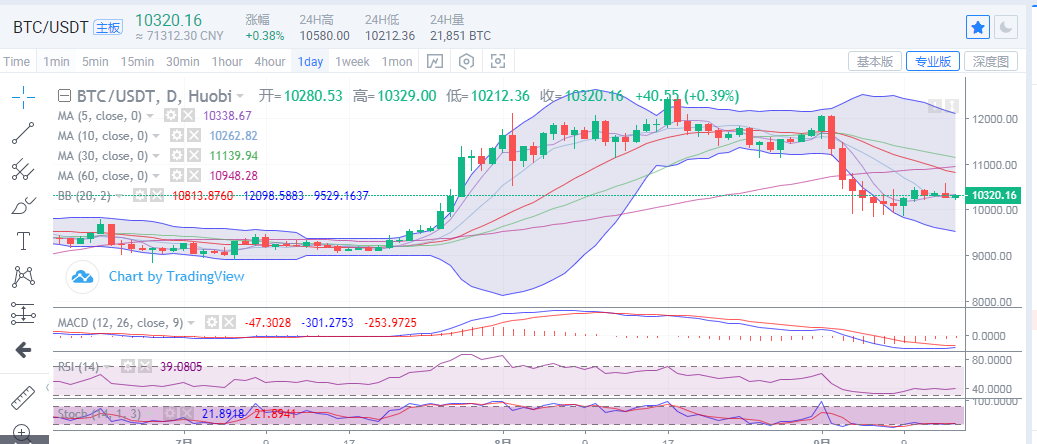Image resolution: width=1037 pixels, height=444 pixels.
Task: Expand MACD (12, 26, close, 9) dropdown arrow
Action: click(191, 323)
